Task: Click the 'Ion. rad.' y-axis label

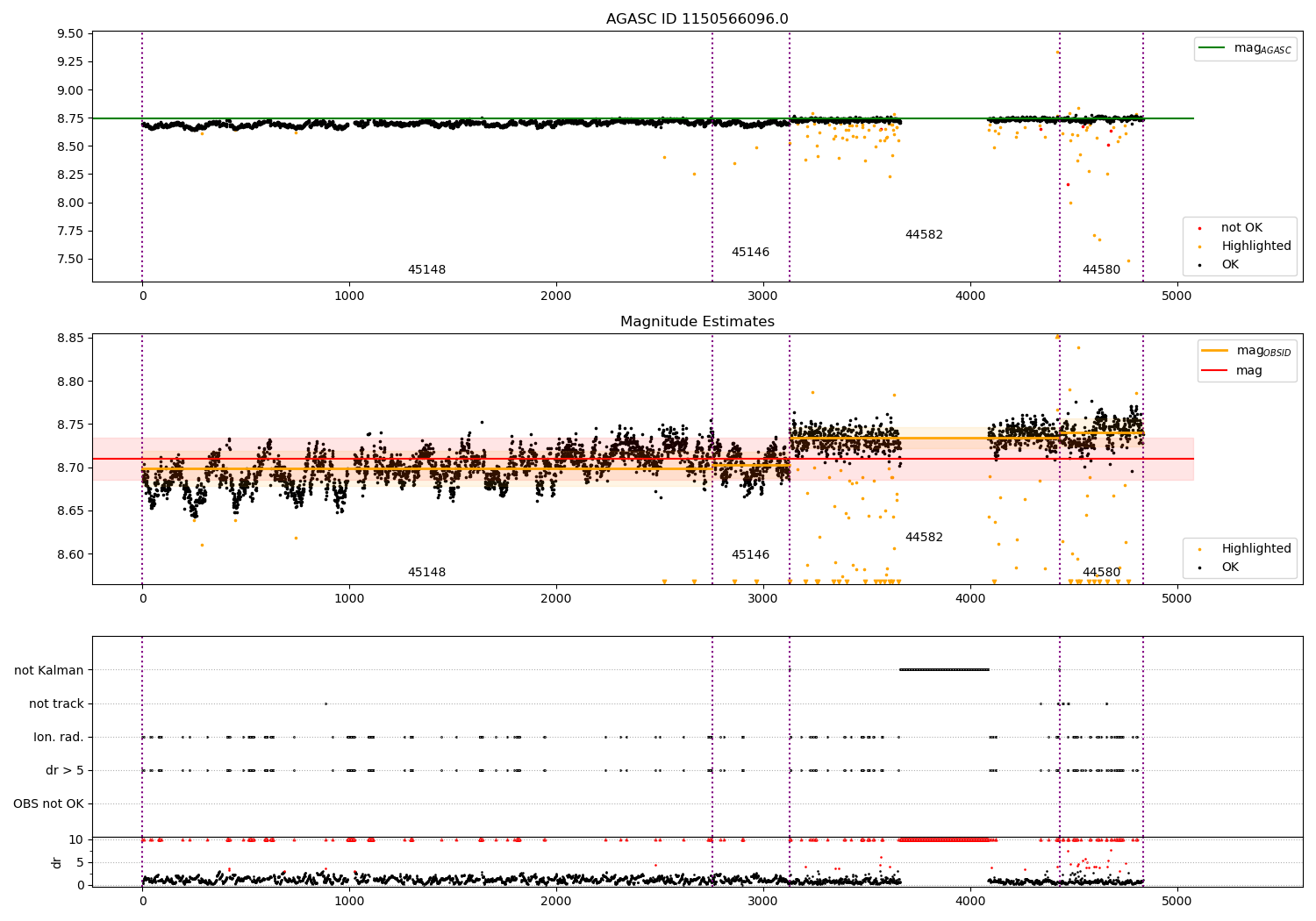Action: pos(59,738)
